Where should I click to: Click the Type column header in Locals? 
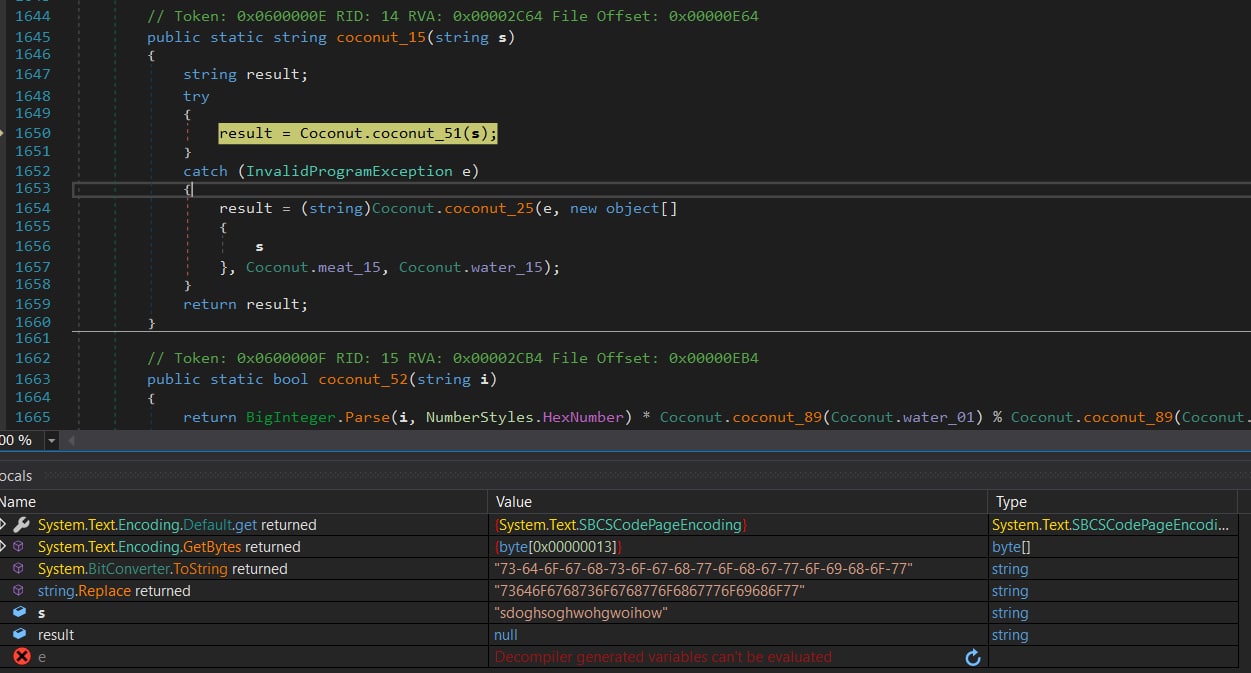(x=1011, y=502)
